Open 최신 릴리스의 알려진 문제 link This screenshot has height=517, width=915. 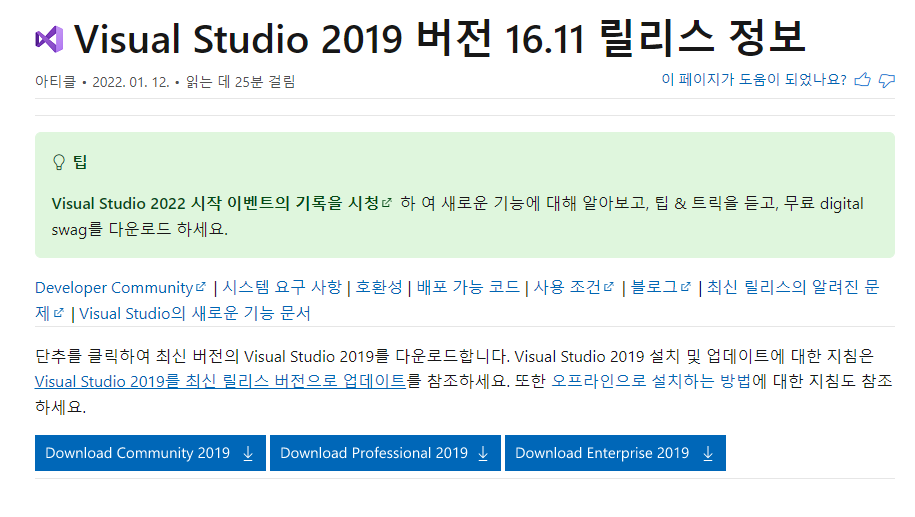[x=792, y=288]
